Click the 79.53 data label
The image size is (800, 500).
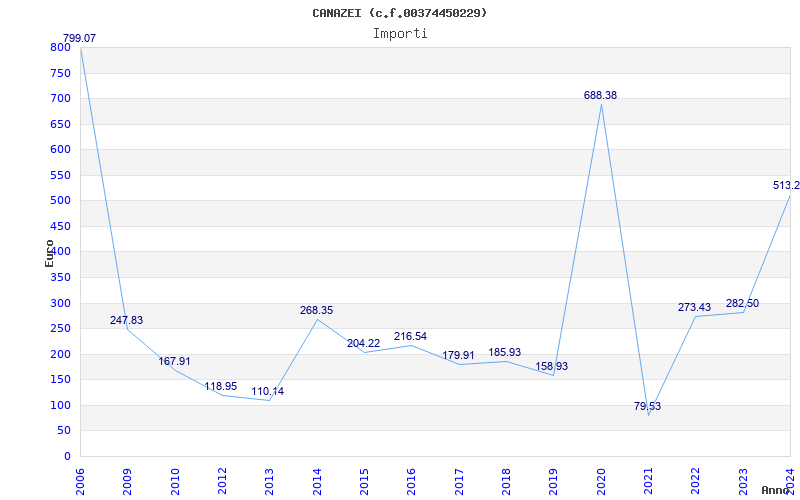point(647,406)
